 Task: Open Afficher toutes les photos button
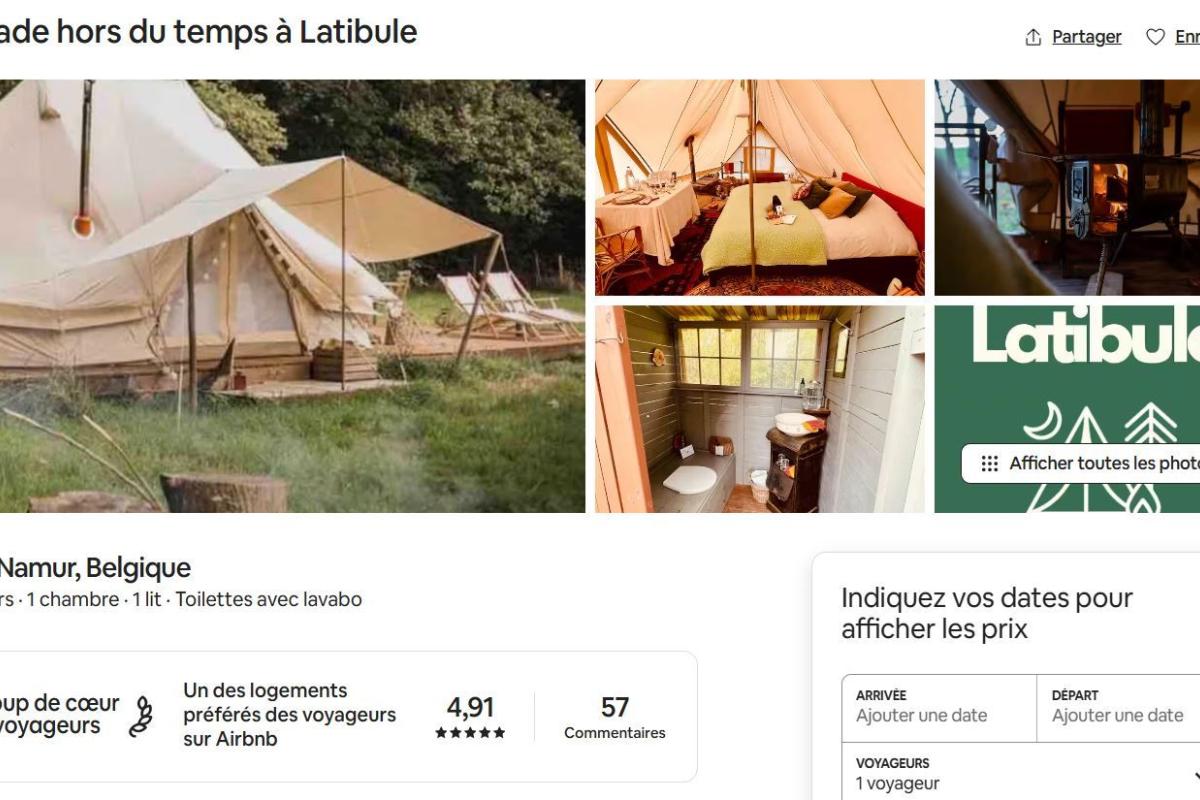pos(1081,464)
